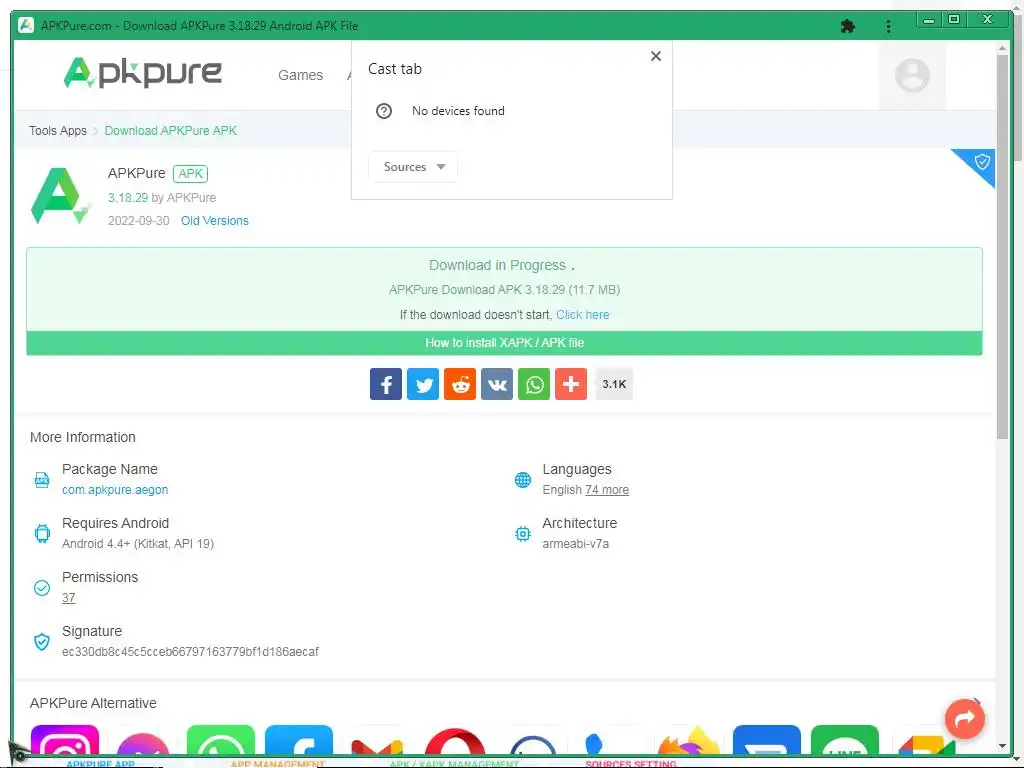Open the 37 permissions link
1024x768 pixels.
click(69, 598)
